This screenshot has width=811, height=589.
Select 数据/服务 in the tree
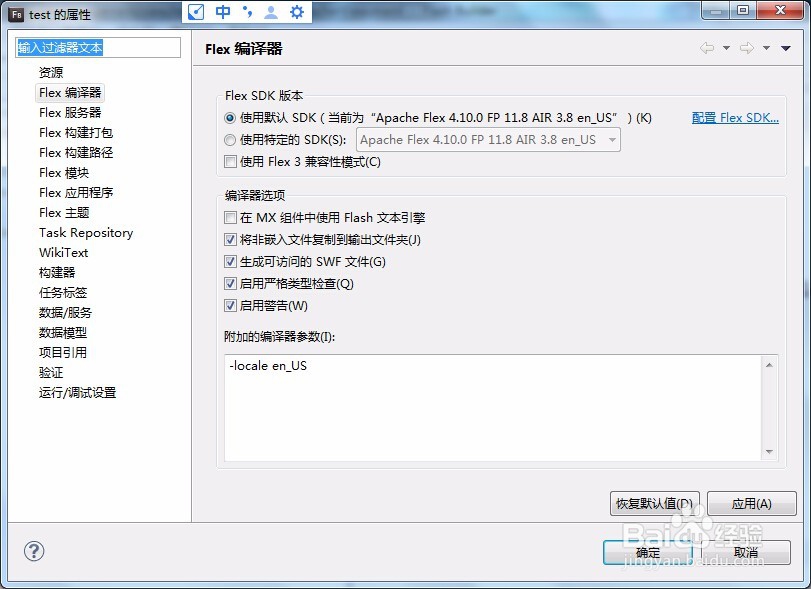tap(65, 313)
